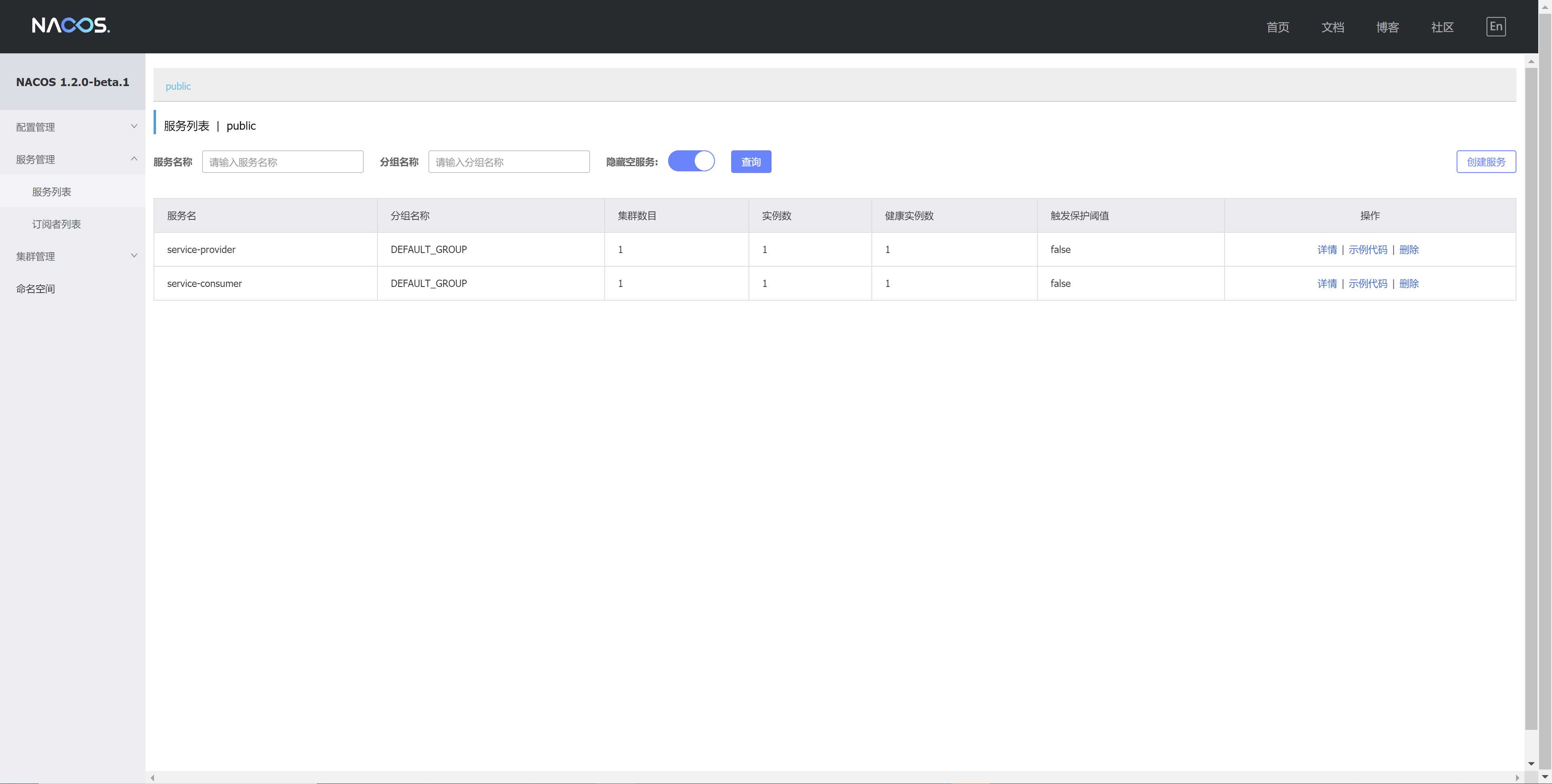Select the public namespace tab
1552x784 pixels.
click(x=178, y=86)
